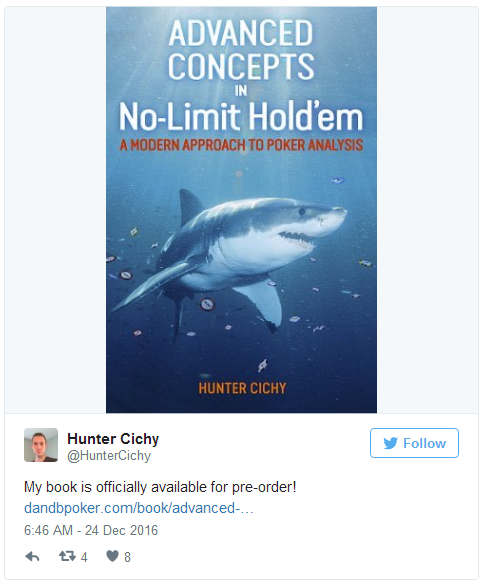Screen dimensions: 483x585
Task: View the retweet count of 4
Action: click(84, 557)
